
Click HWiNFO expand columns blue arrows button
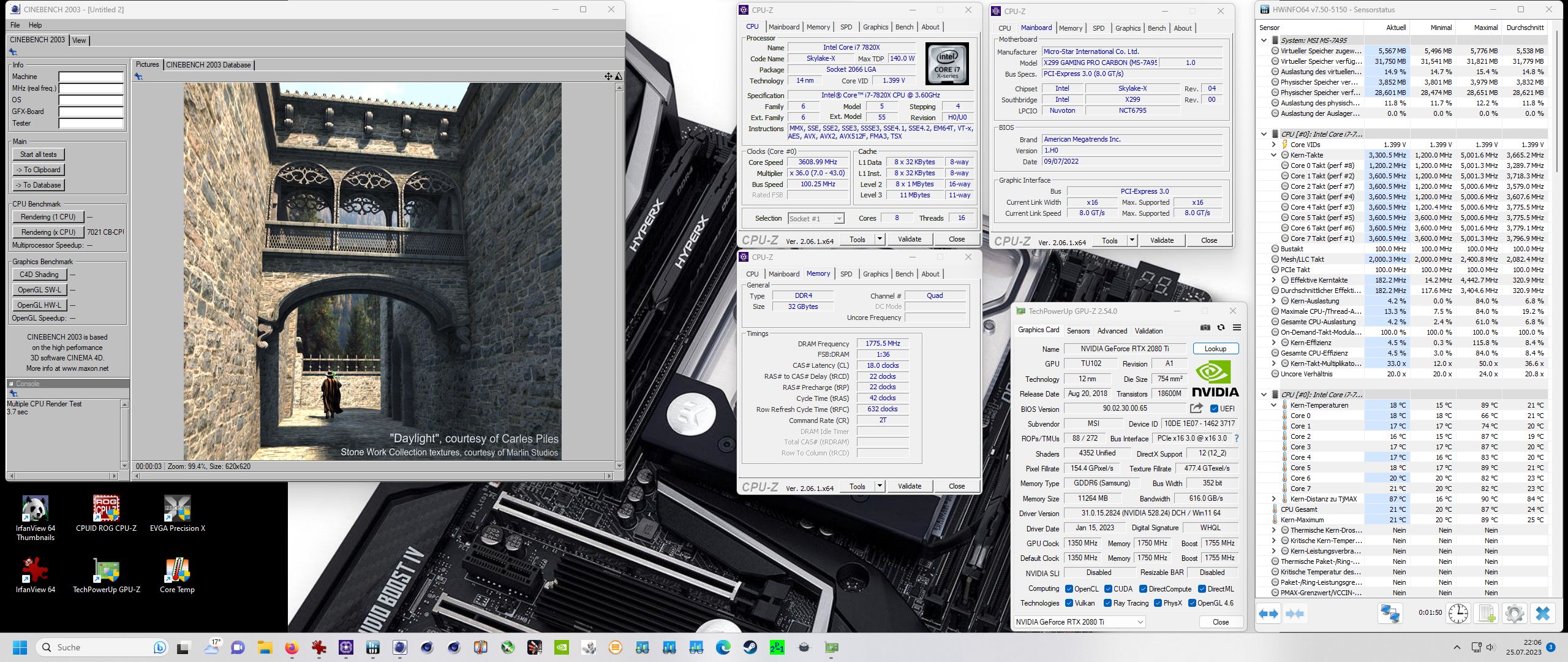coord(1268,614)
